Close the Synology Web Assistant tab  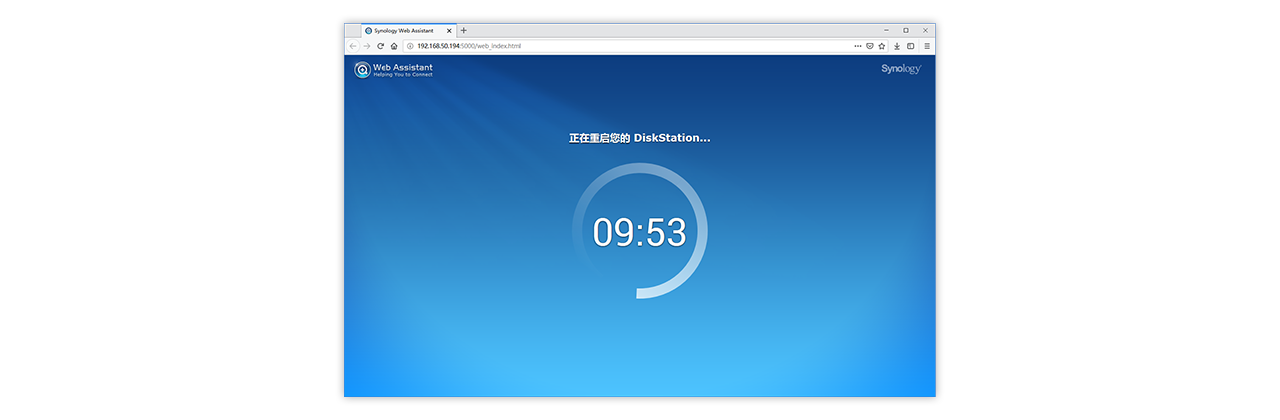point(449,31)
